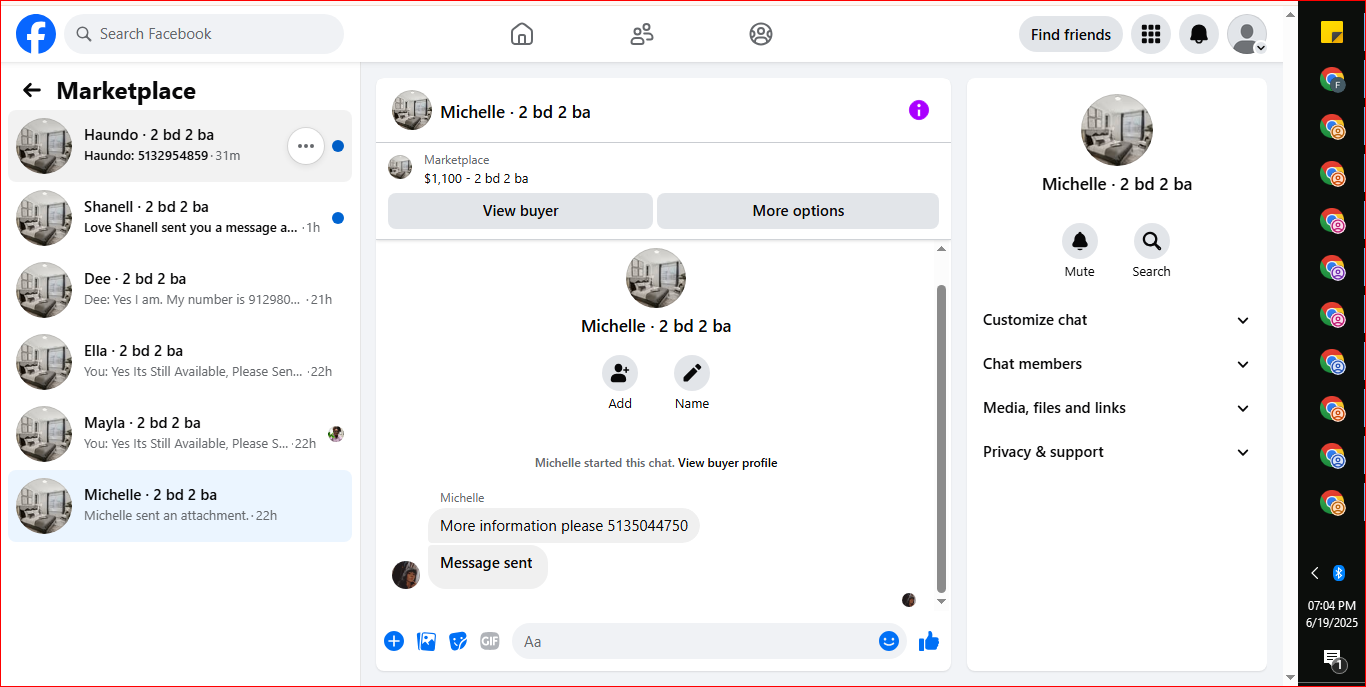The width and height of the screenshot is (1366, 687).
Task: Click the chat scroll down arrow
Action: coord(941,602)
